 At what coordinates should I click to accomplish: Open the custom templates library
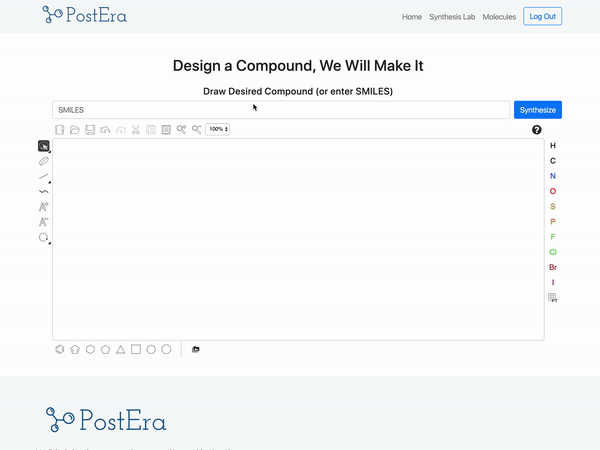click(196, 349)
